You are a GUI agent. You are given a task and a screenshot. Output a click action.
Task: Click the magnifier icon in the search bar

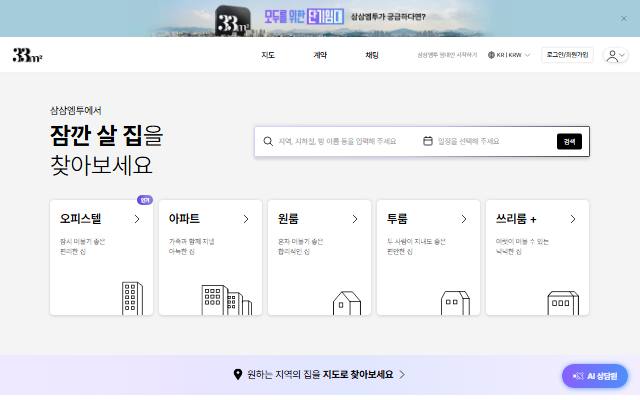[x=268, y=141]
